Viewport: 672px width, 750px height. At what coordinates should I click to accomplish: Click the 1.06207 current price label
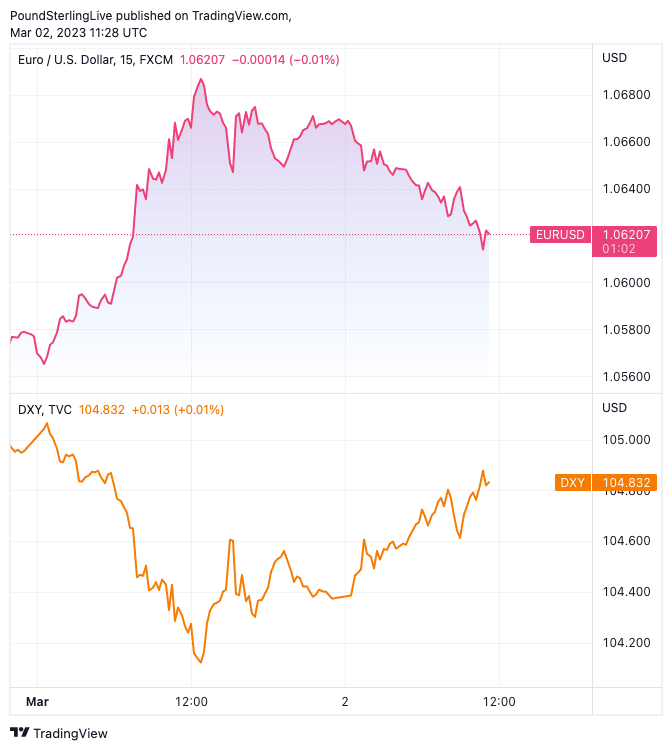click(x=626, y=234)
